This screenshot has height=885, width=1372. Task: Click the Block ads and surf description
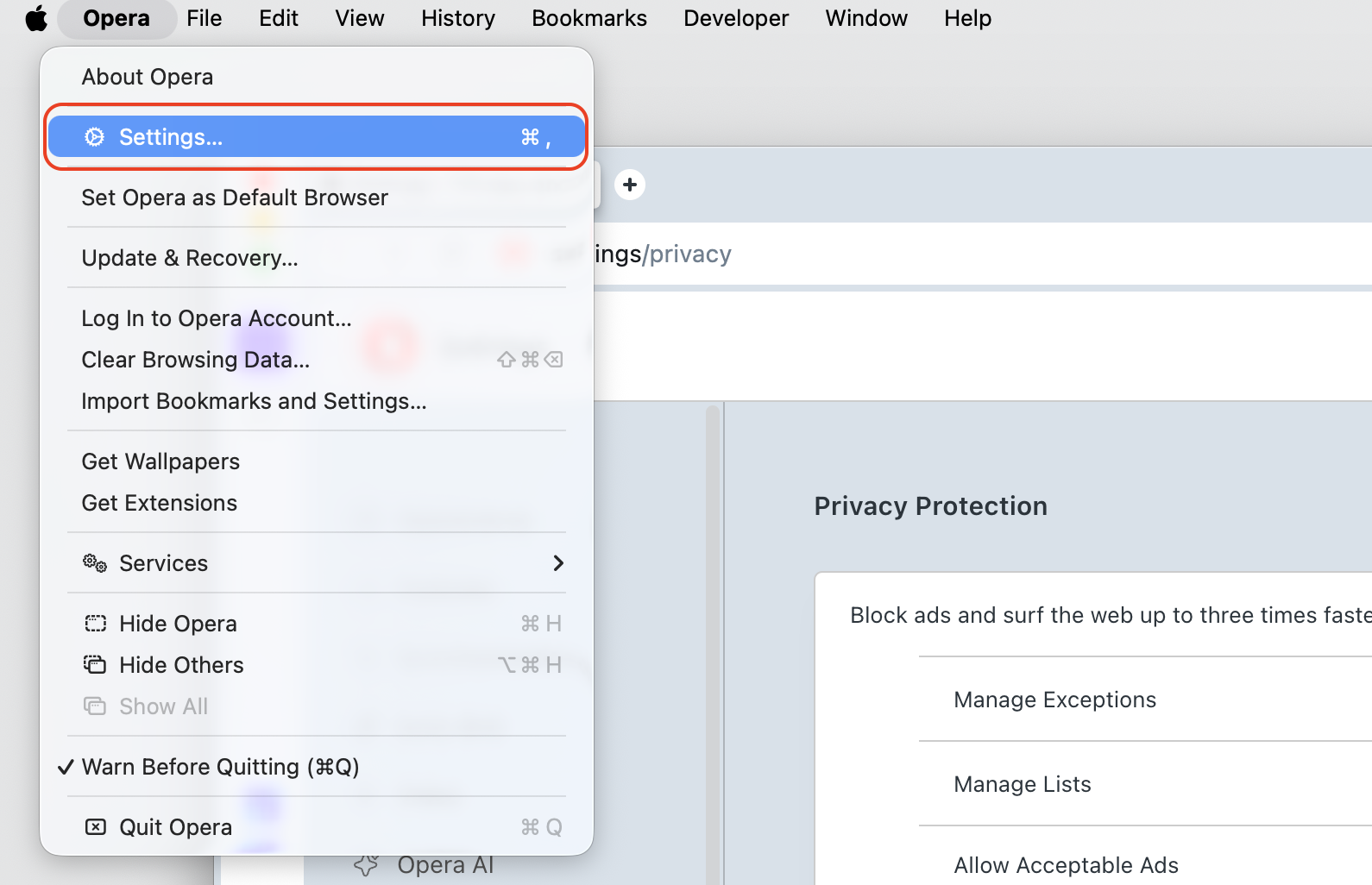(1111, 615)
